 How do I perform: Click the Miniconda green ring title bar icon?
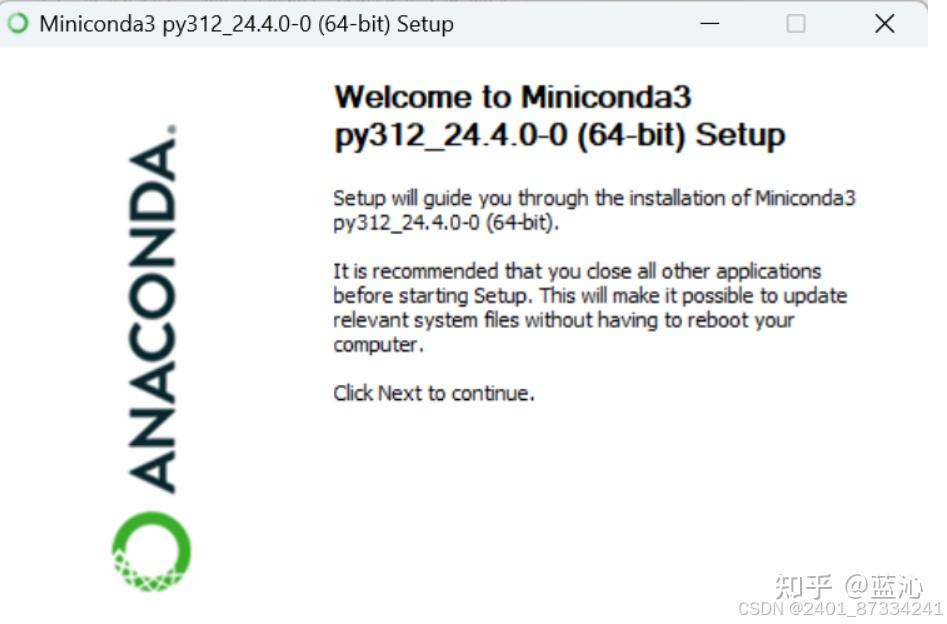18,24
